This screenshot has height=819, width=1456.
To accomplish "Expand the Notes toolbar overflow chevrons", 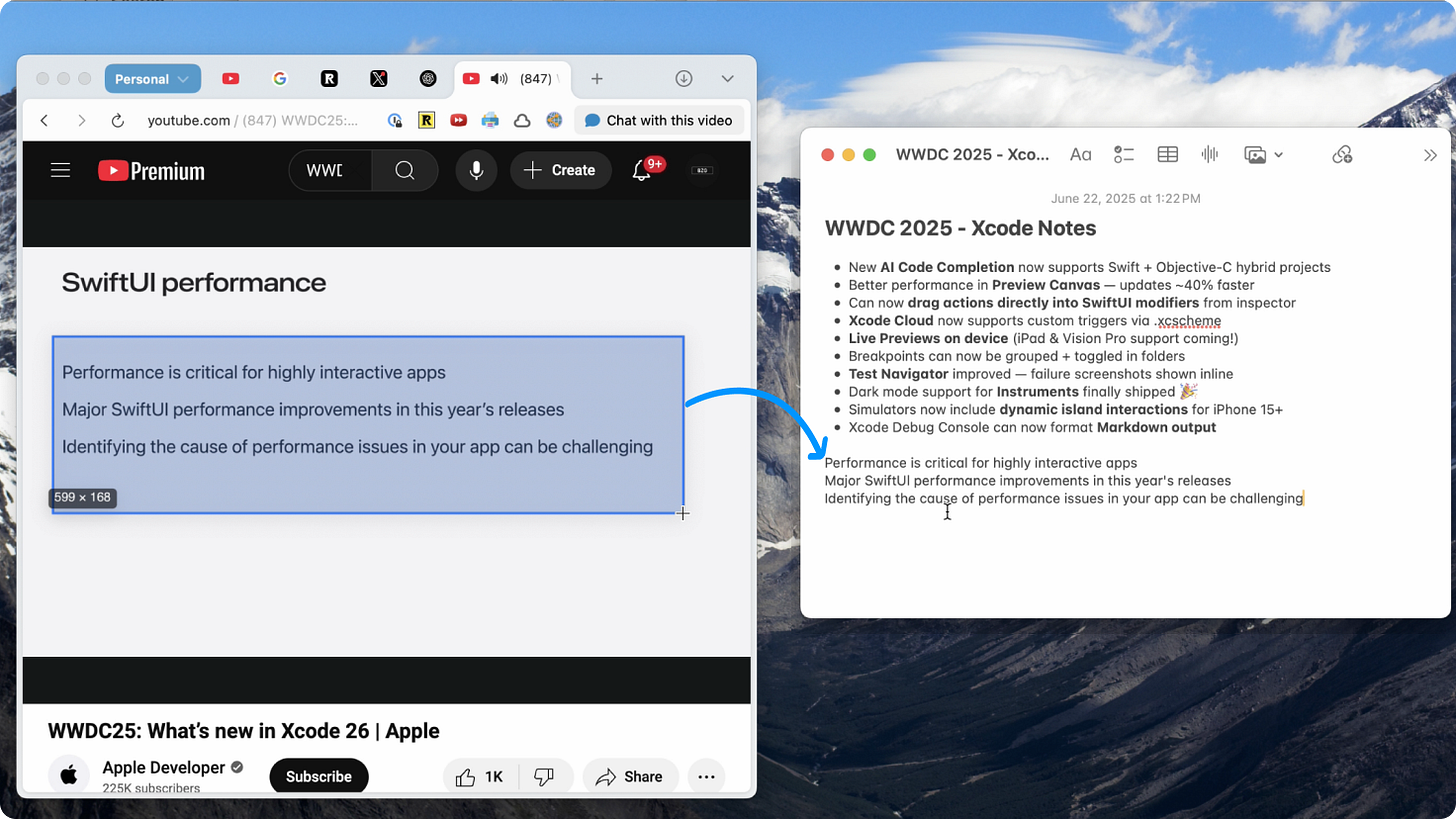I will click(1430, 155).
